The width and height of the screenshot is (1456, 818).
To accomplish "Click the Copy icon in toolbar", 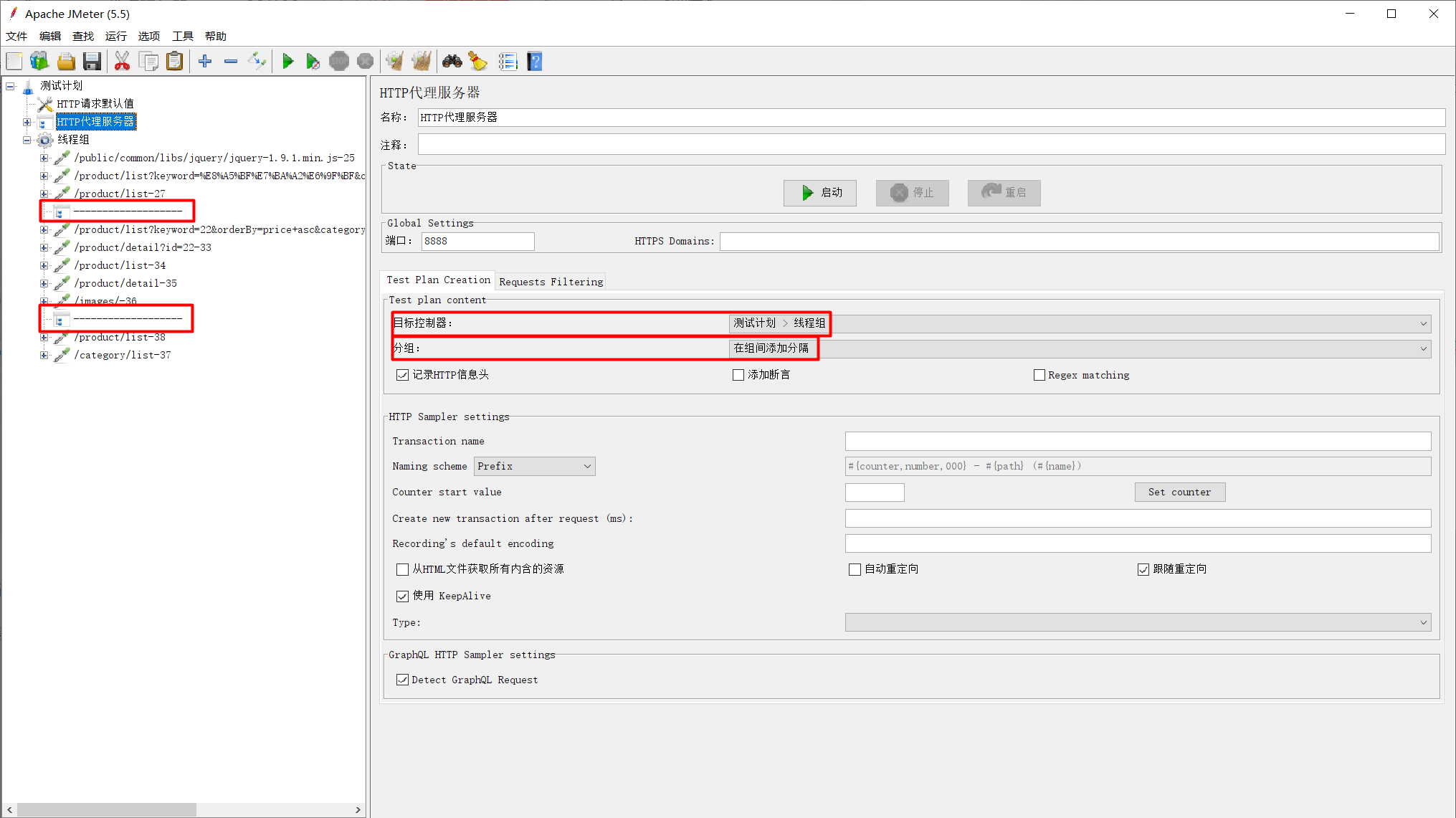I will [148, 62].
